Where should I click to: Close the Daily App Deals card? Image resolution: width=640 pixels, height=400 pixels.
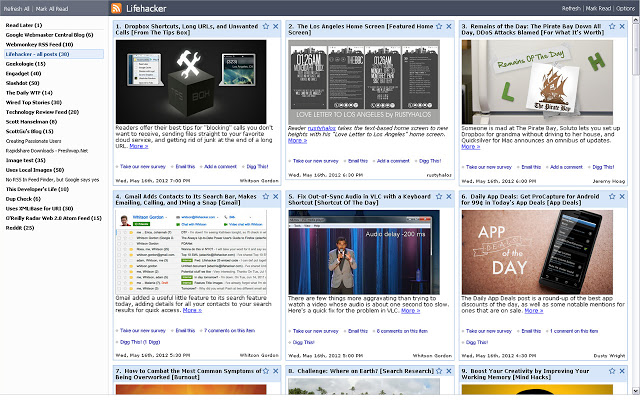[x=622, y=196]
